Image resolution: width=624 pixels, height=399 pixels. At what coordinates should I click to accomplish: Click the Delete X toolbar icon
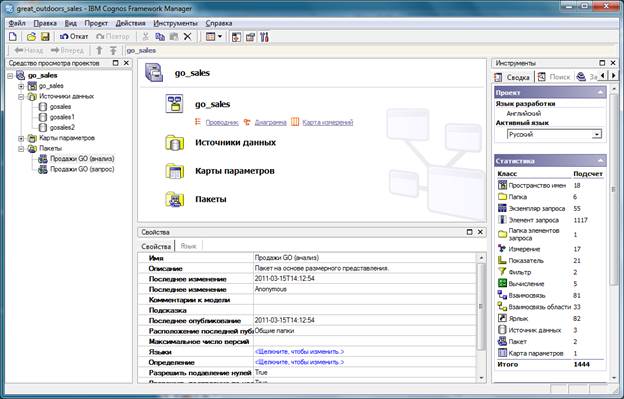187,37
